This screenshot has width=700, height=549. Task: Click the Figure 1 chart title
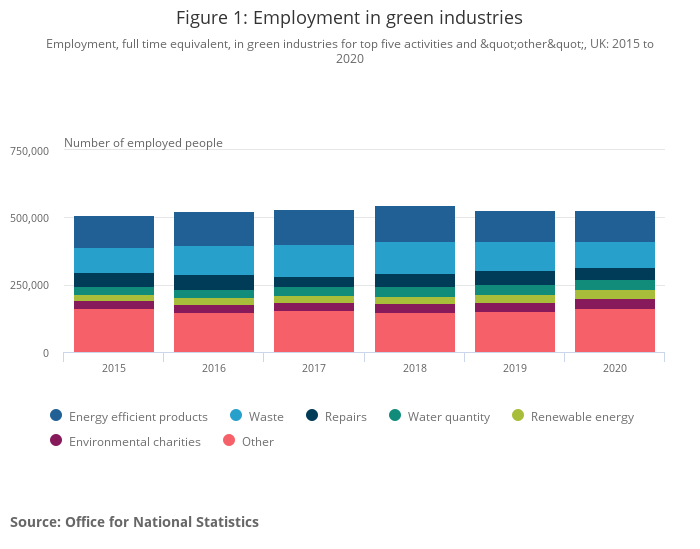point(349,18)
